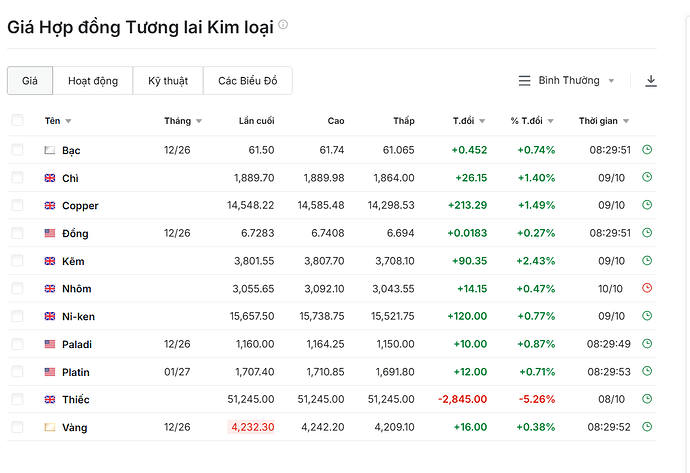This screenshot has width=690, height=473.
Task: Click the -5.26% change value
Action: tap(536, 400)
